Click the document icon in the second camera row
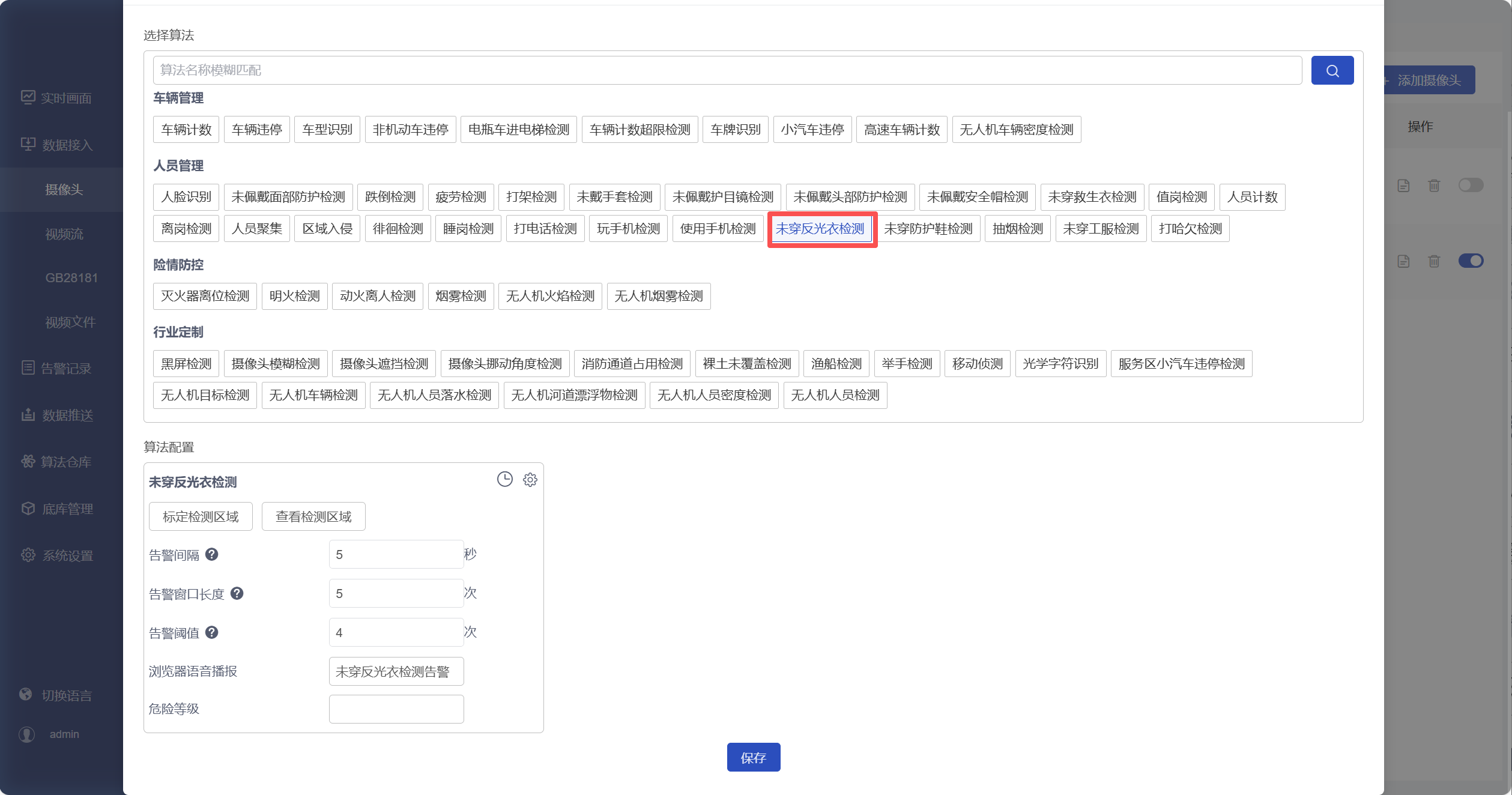The width and height of the screenshot is (1512, 795). pos(1403,261)
